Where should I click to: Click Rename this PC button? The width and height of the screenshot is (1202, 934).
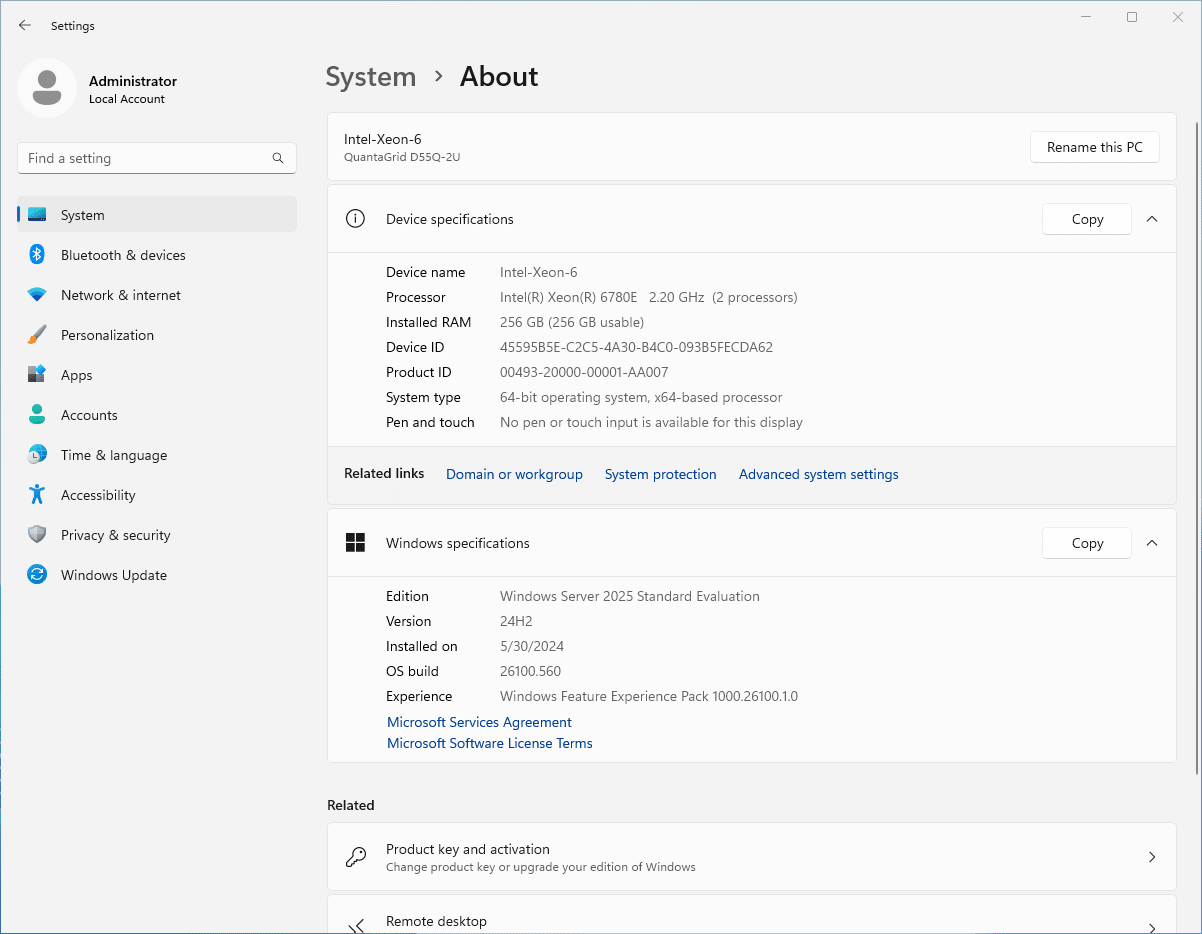[x=1095, y=147]
